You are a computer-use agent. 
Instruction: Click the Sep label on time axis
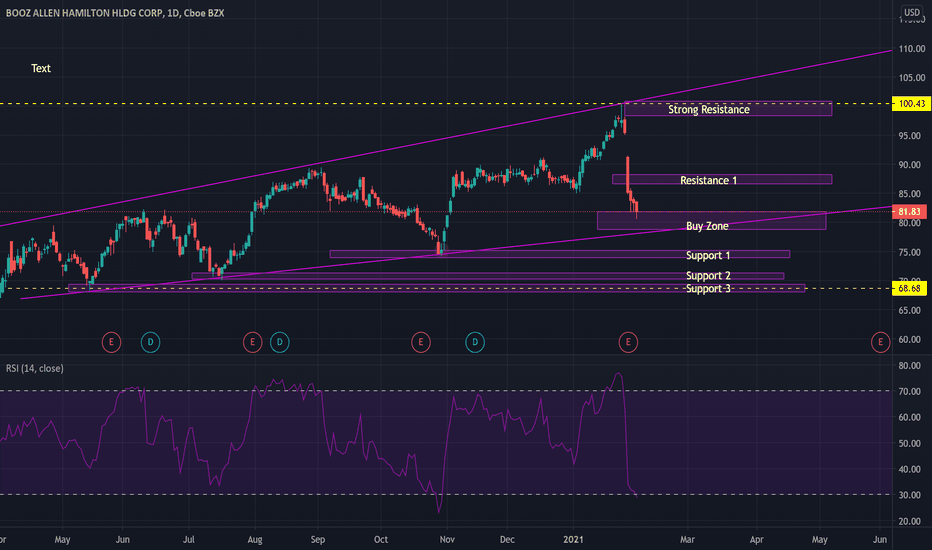coord(318,540)
